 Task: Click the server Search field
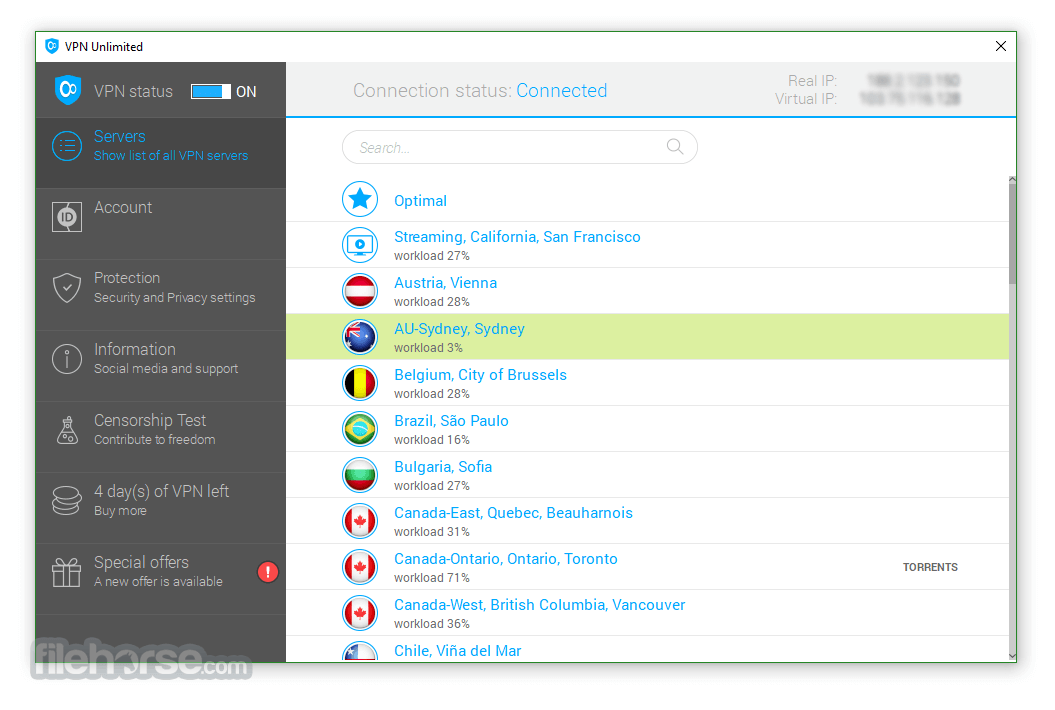[519, 147]
